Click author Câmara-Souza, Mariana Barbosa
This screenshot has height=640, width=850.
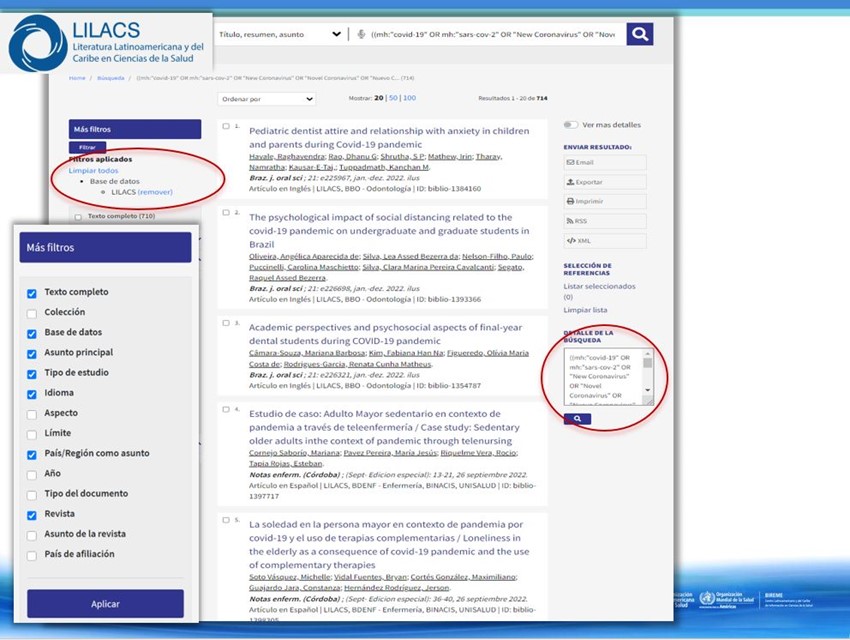pos(307,353)
